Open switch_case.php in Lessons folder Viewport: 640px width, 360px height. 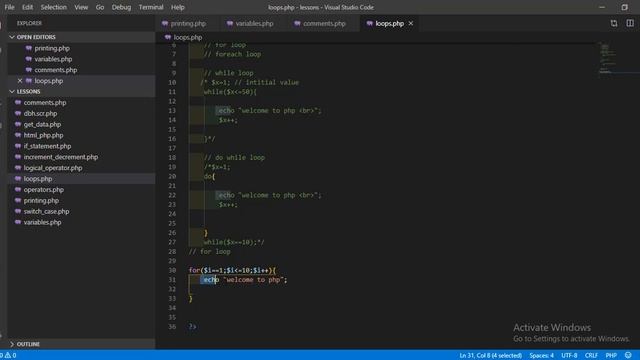click(46, 211)
